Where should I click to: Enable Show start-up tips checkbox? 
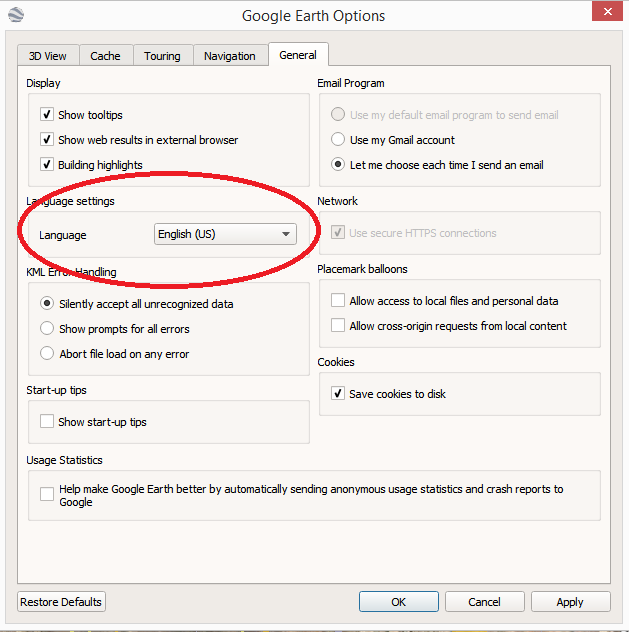click(x=47, y=421)
